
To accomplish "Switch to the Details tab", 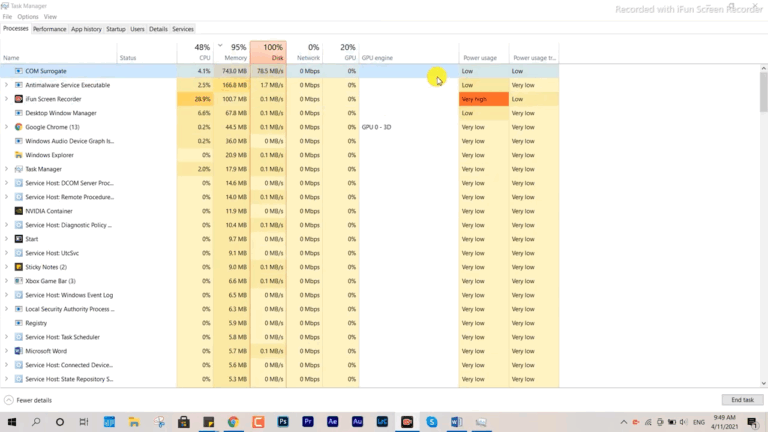I will coord(158,29).
